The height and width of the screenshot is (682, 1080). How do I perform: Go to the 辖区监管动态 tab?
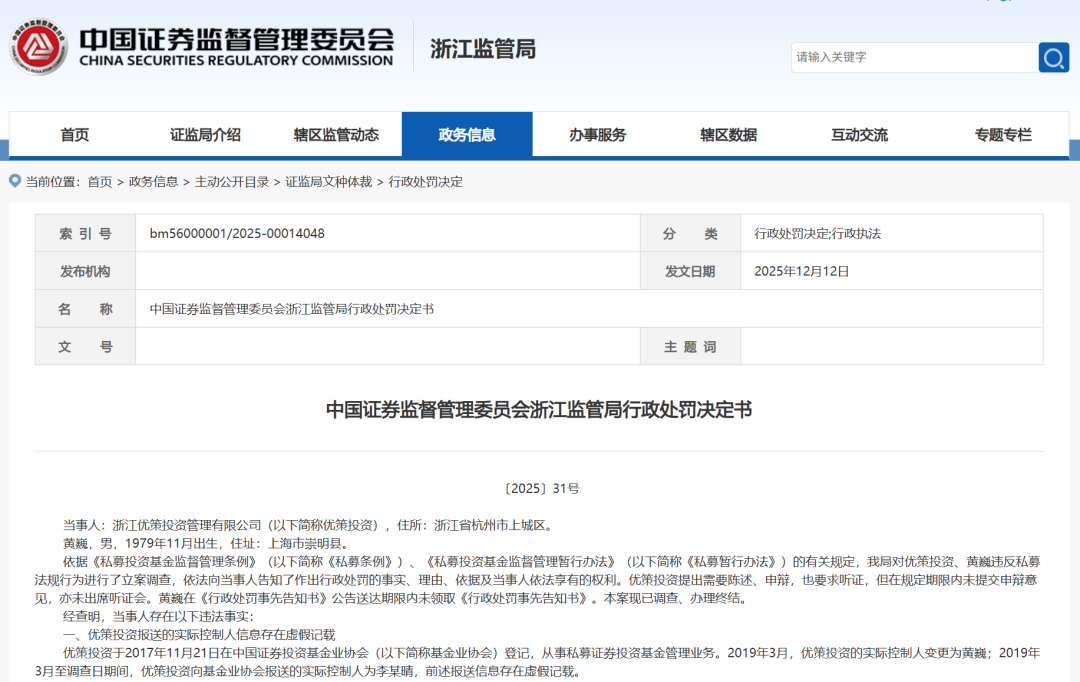tap(336, 135)
